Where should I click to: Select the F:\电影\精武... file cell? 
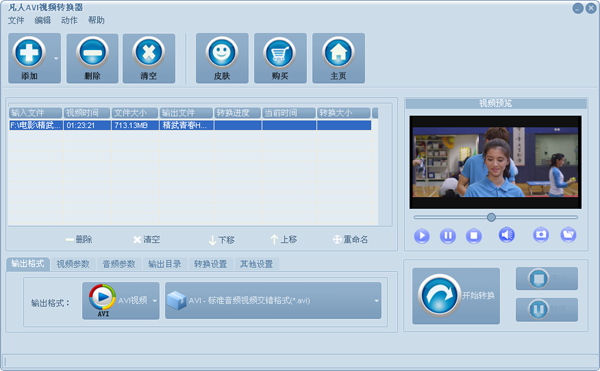click(x=36, y=125)
